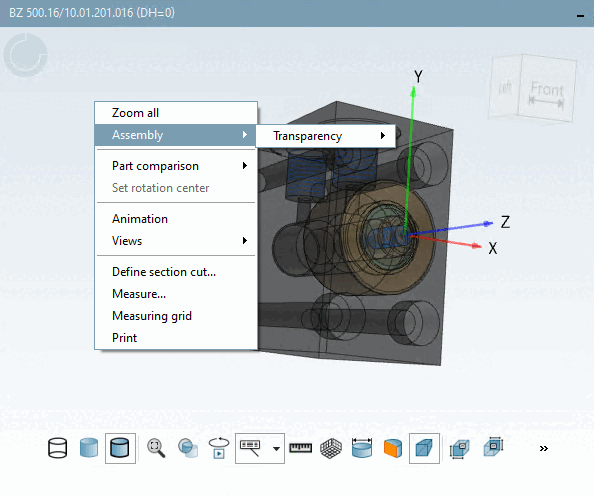Image resolution: width=594 pixels, height=496 pixels.
Task: Toggle shaded-with-edges cylinder display mode
Action: point(120,448)
